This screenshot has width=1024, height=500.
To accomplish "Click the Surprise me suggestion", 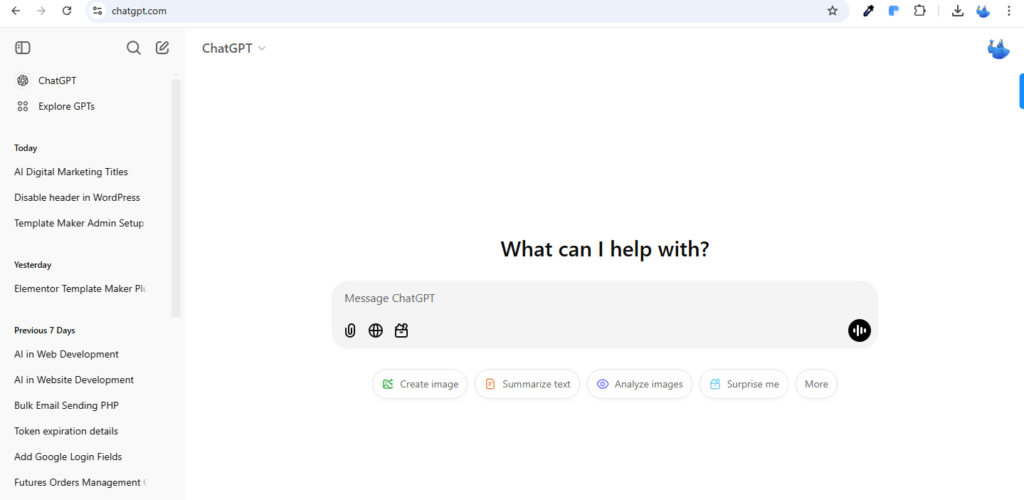I will [744, 384].
